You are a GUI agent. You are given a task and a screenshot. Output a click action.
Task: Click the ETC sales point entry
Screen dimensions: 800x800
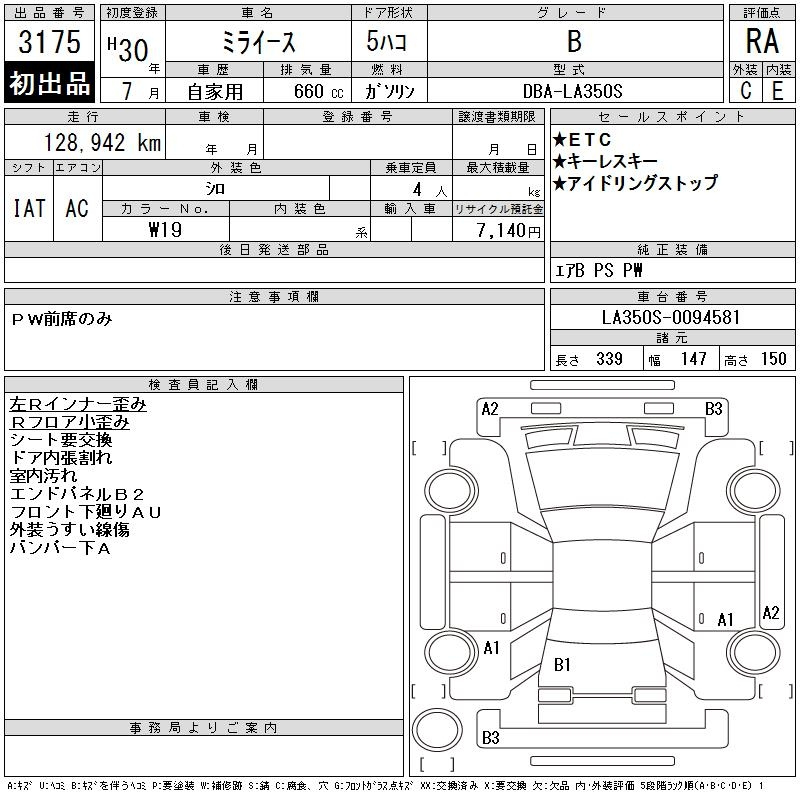[x=582, y=139]
